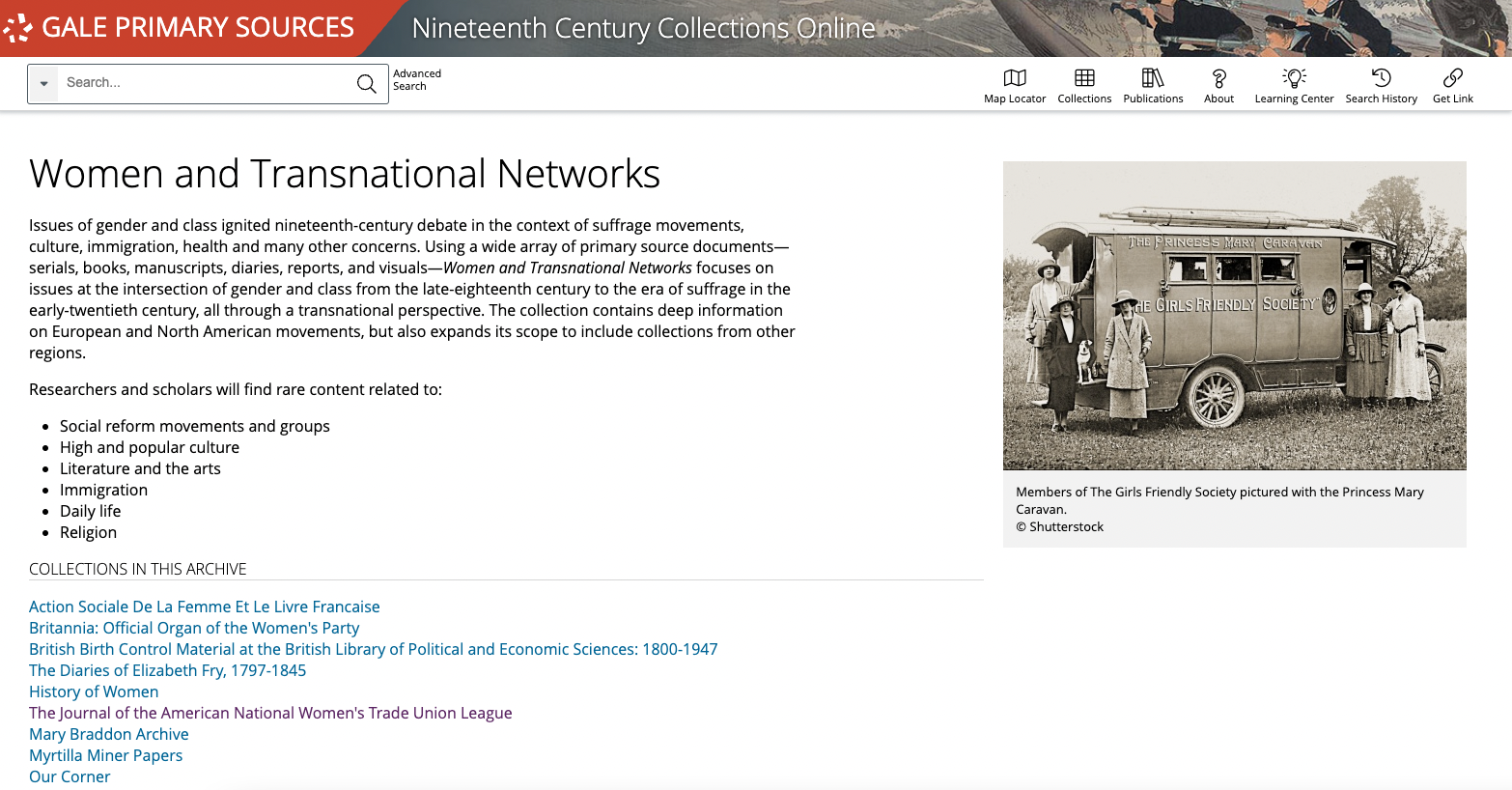Open Journal of American National Women's Trade Union League

pos(270,713)
